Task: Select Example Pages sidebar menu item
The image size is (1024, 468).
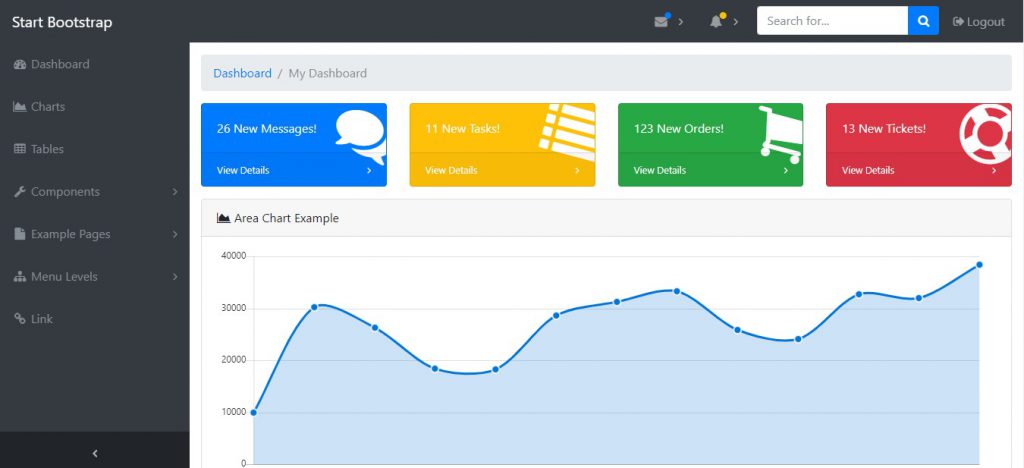Action: click(x=95, y=234)
